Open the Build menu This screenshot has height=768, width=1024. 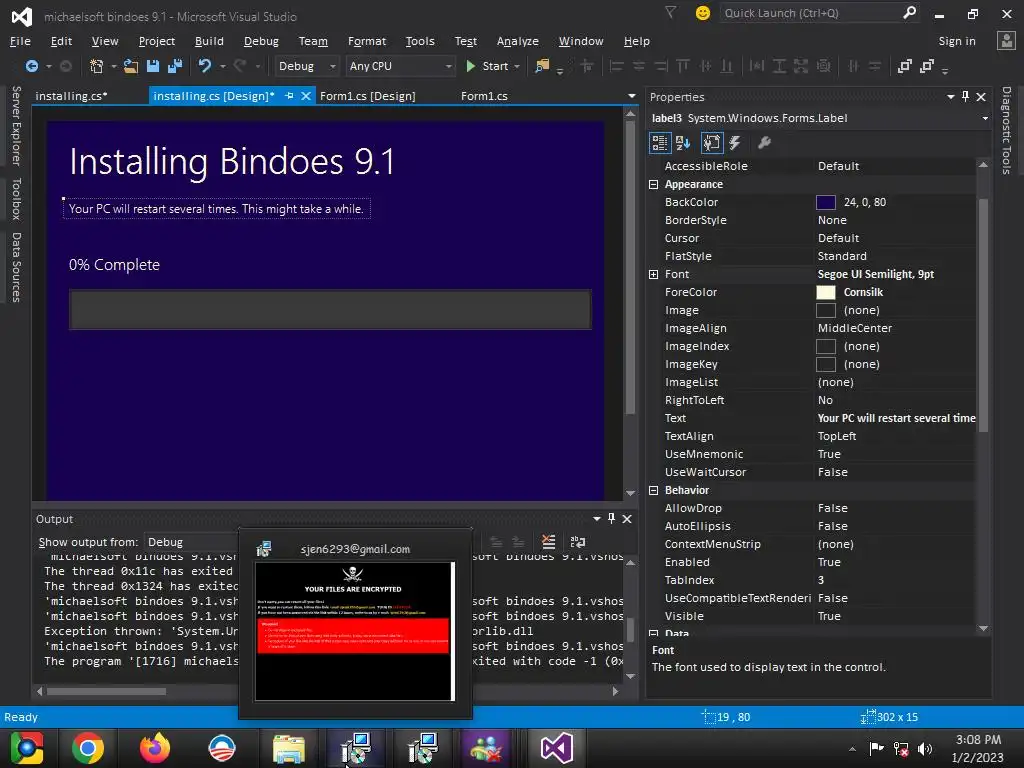pos(209,41)
